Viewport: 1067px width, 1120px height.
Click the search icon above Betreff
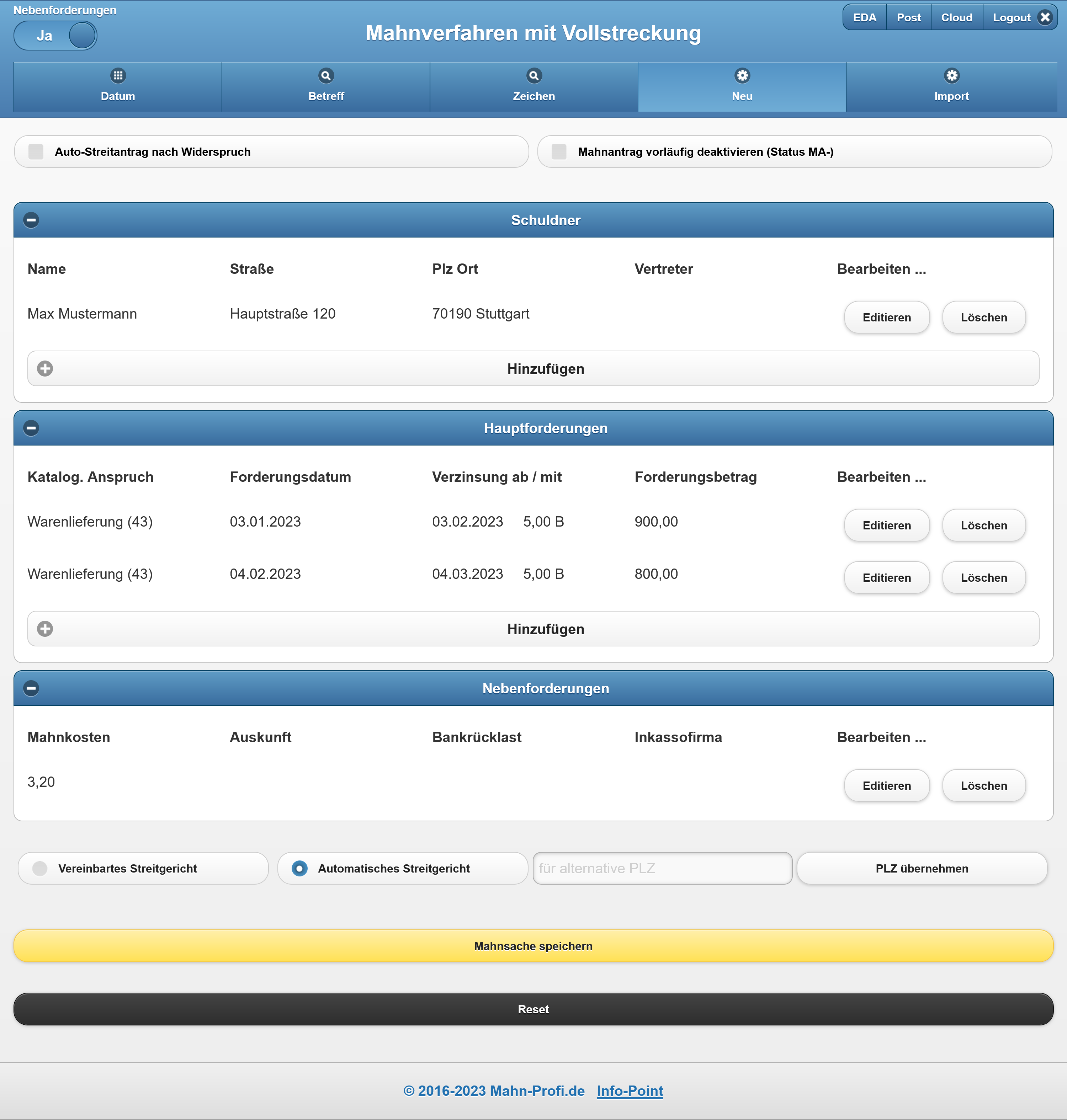coord(326,76)
